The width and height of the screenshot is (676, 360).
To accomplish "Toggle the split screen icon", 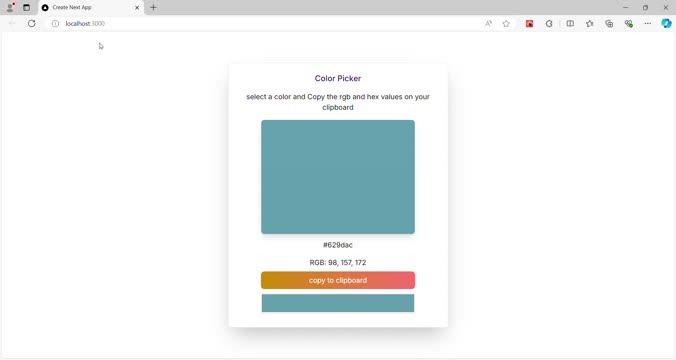I will click(570, 24).
